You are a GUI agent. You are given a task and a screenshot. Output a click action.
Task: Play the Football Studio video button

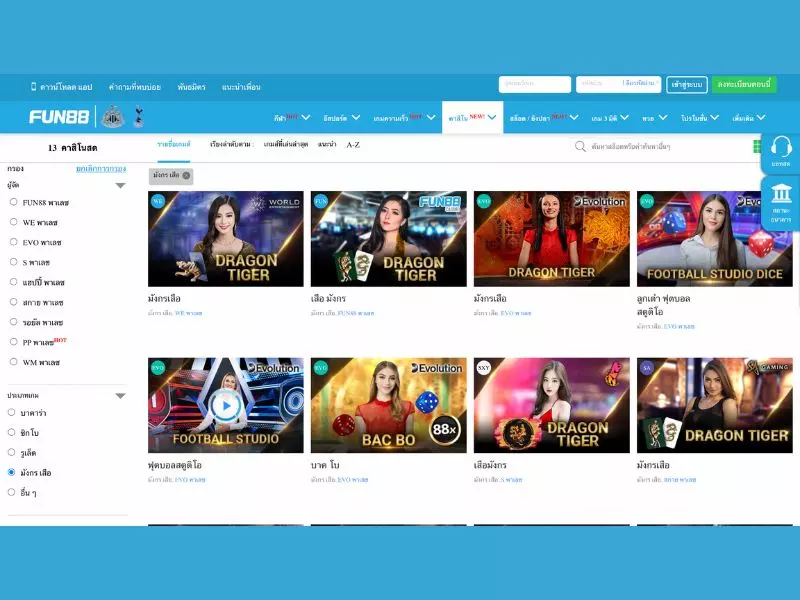pyautogui.click(x=226, y=406)
